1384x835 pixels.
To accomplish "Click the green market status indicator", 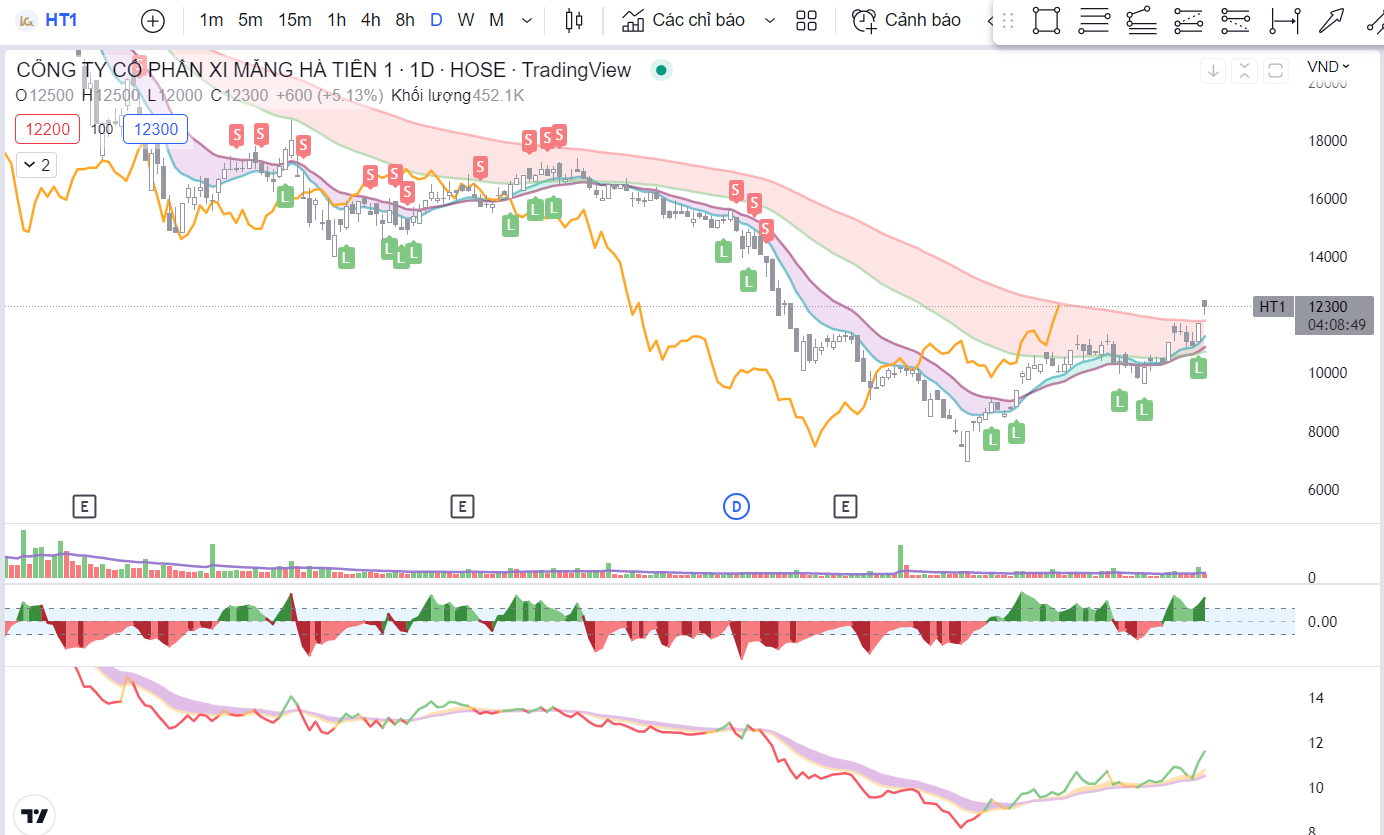I will [660, 70].
